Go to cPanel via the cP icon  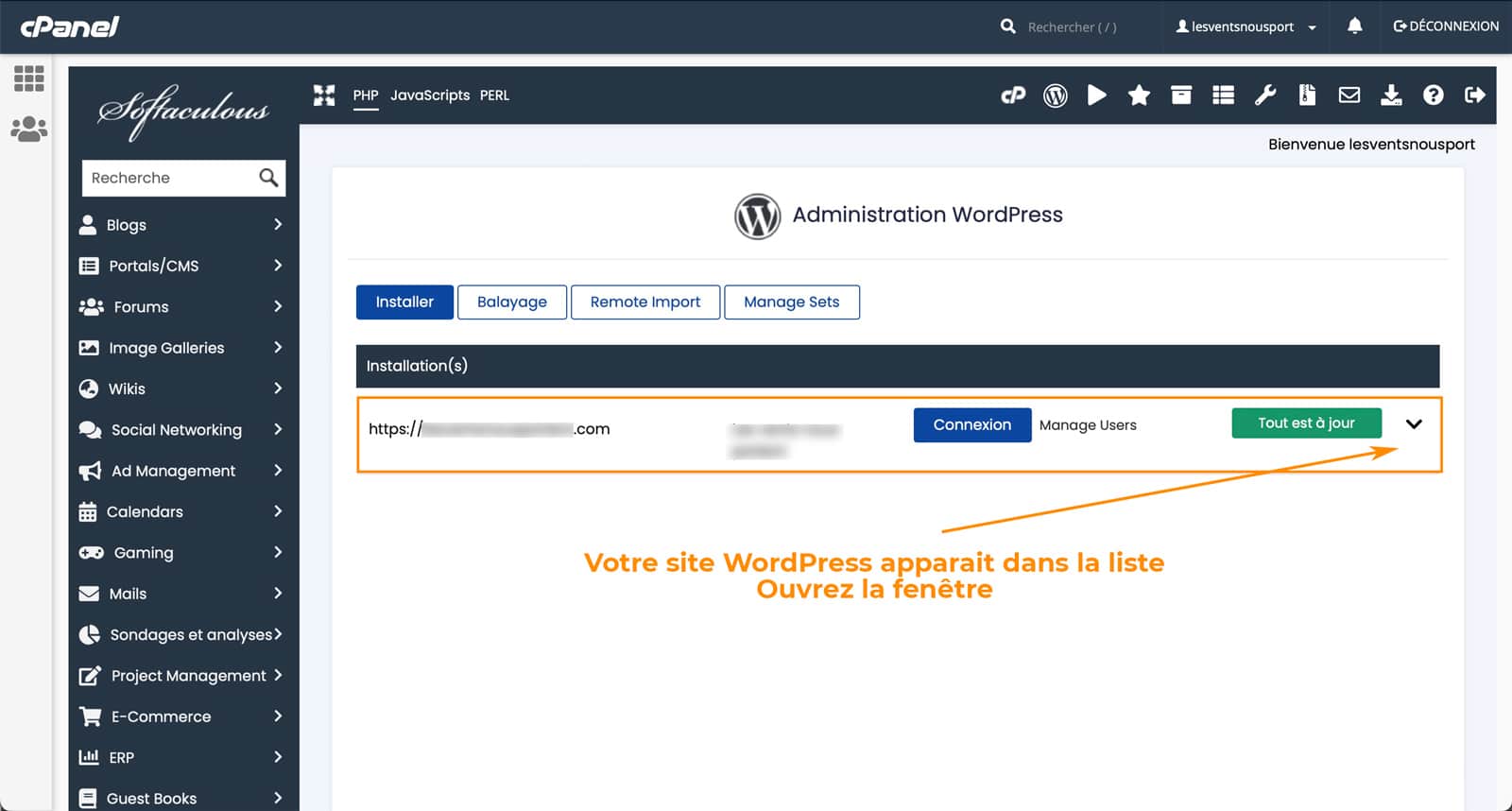pyautogui.click(x=1013, y=95)
